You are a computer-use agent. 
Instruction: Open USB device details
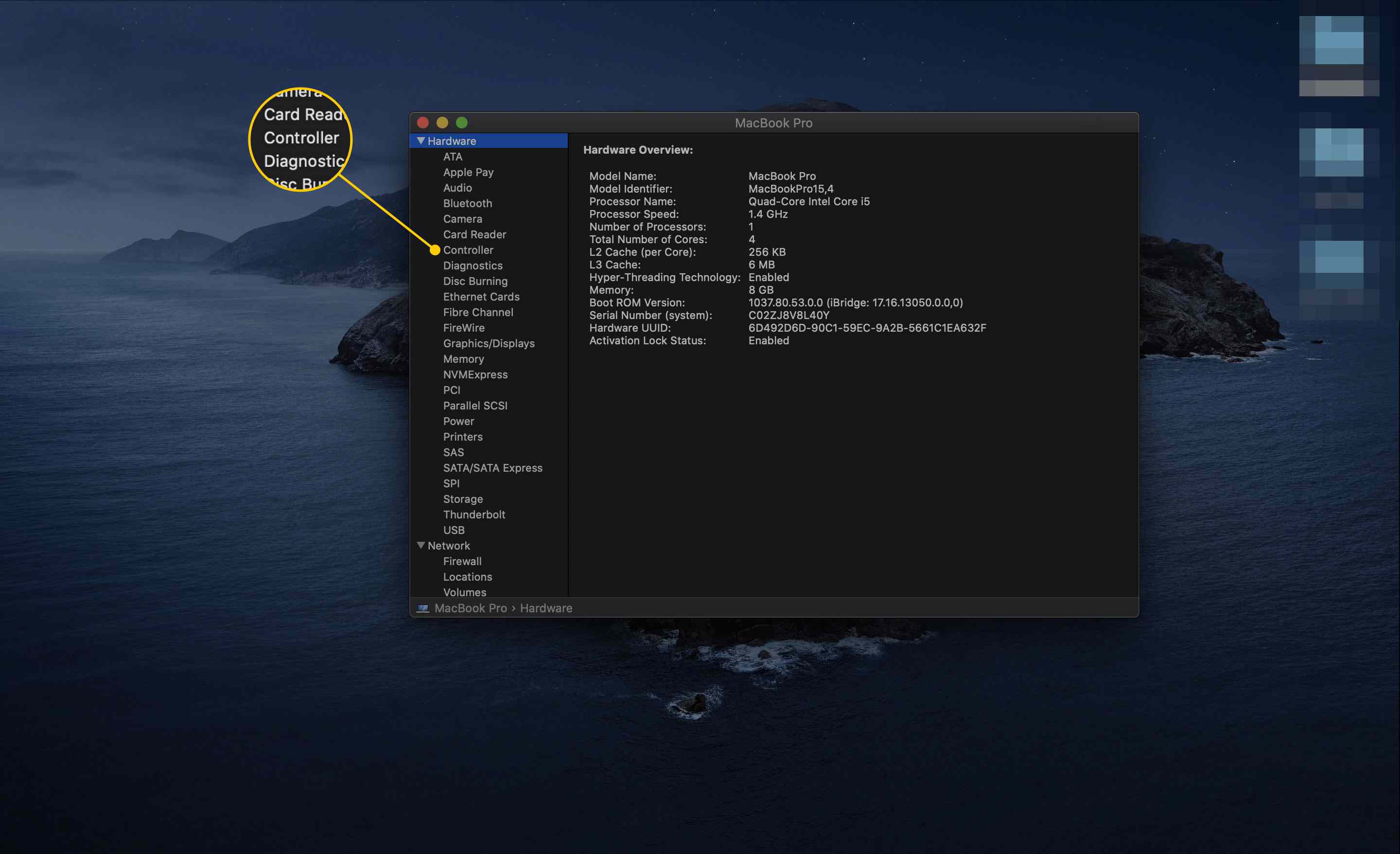(x=454, y=530)
